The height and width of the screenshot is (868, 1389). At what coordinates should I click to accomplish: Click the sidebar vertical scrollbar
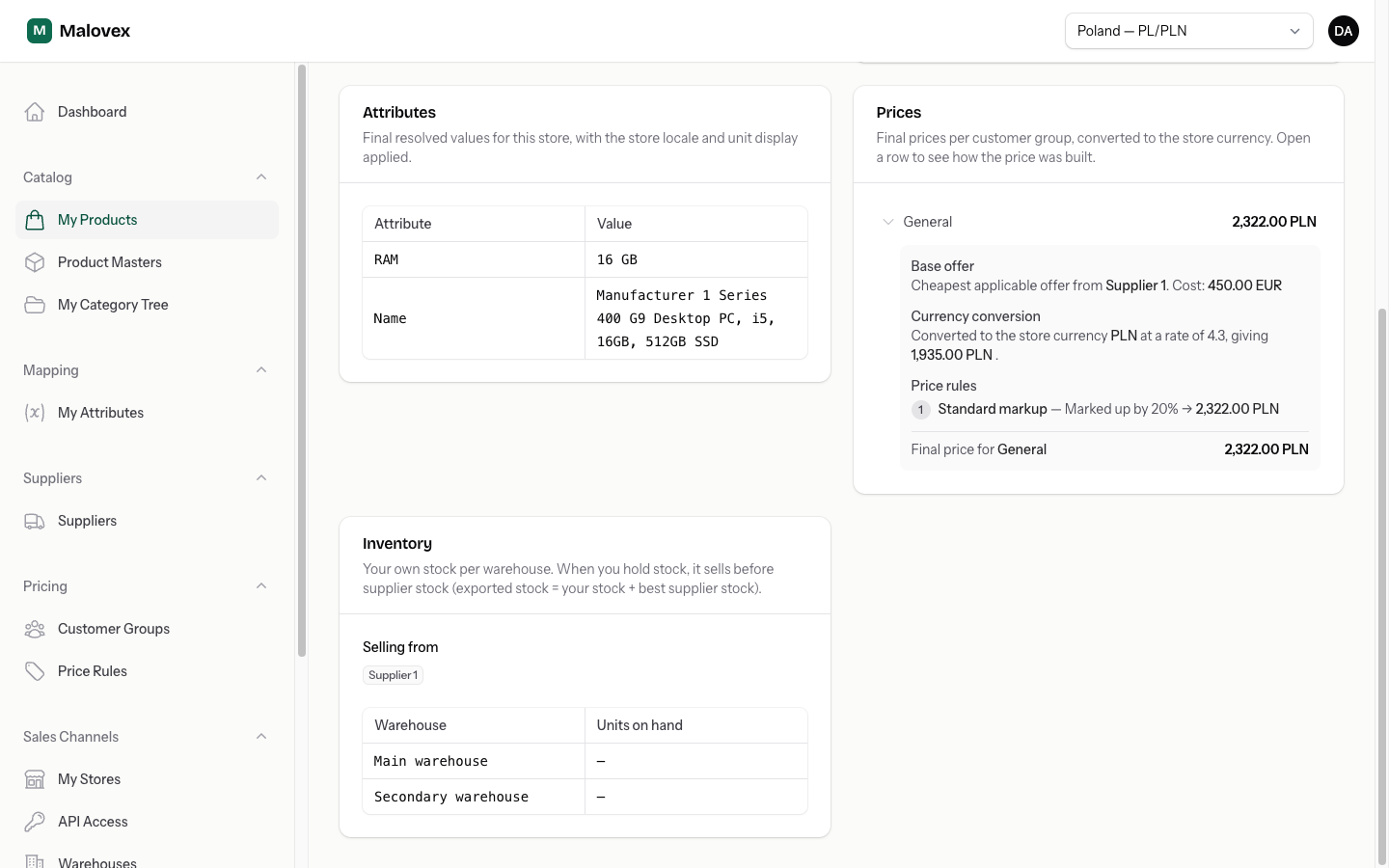coord(302,361)
